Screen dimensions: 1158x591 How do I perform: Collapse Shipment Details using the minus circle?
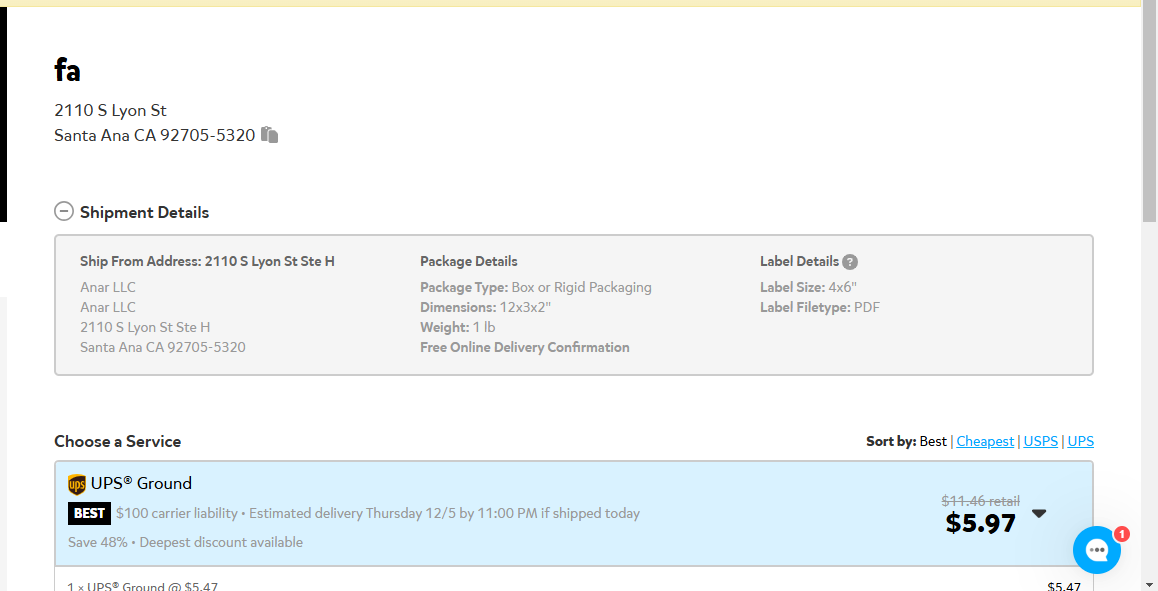pos(64,212)
